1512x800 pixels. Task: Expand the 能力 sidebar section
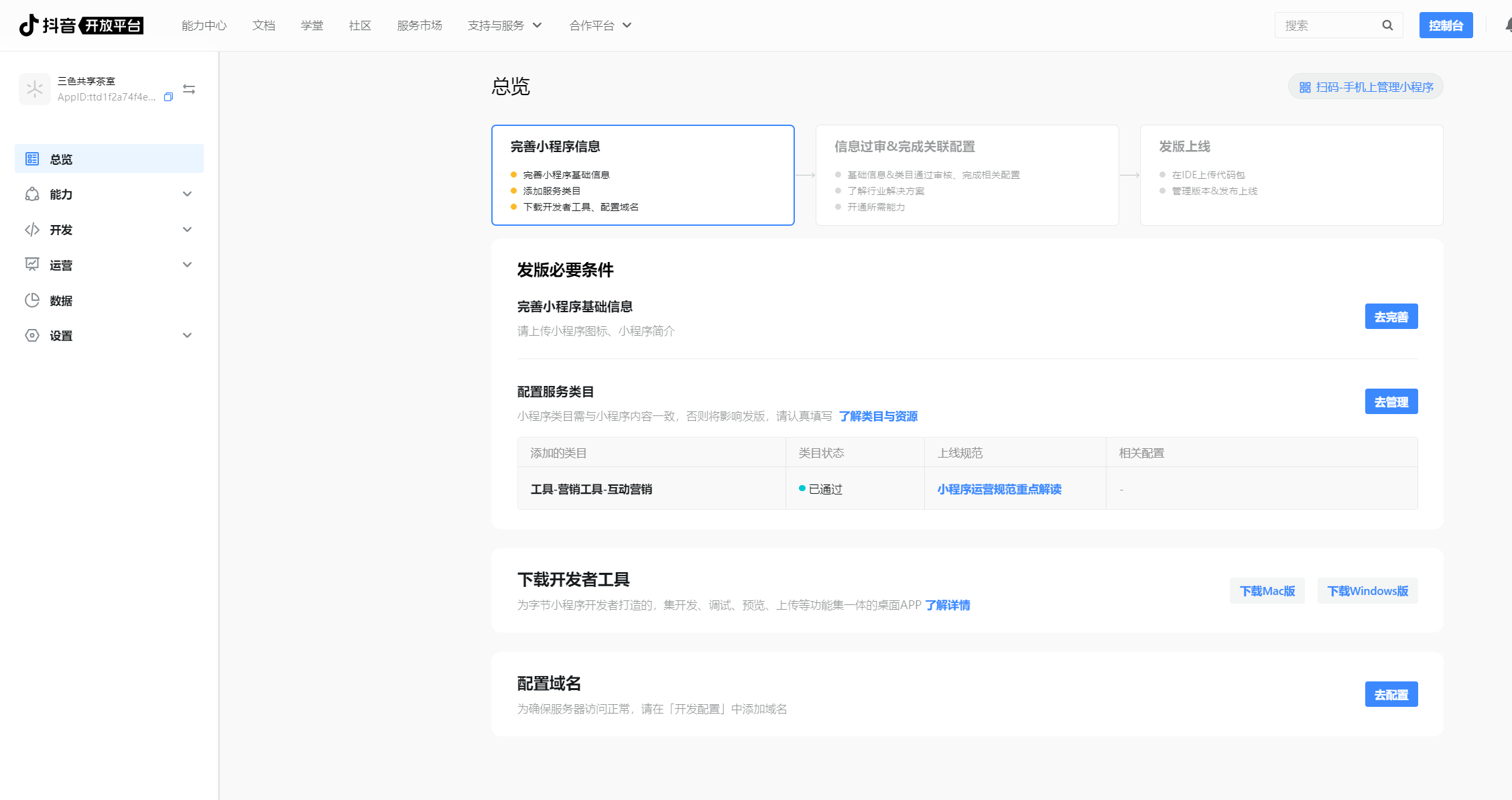tap(109, 194)
